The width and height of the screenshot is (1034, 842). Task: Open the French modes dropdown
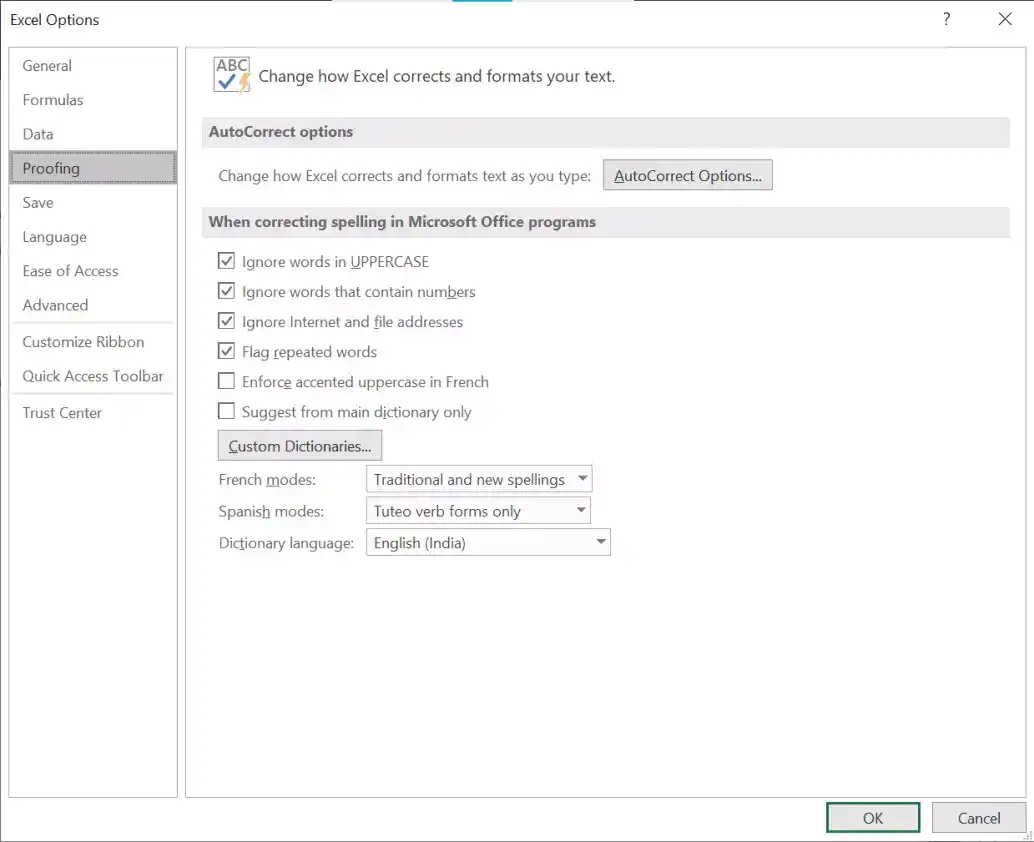tap(479, 479)
